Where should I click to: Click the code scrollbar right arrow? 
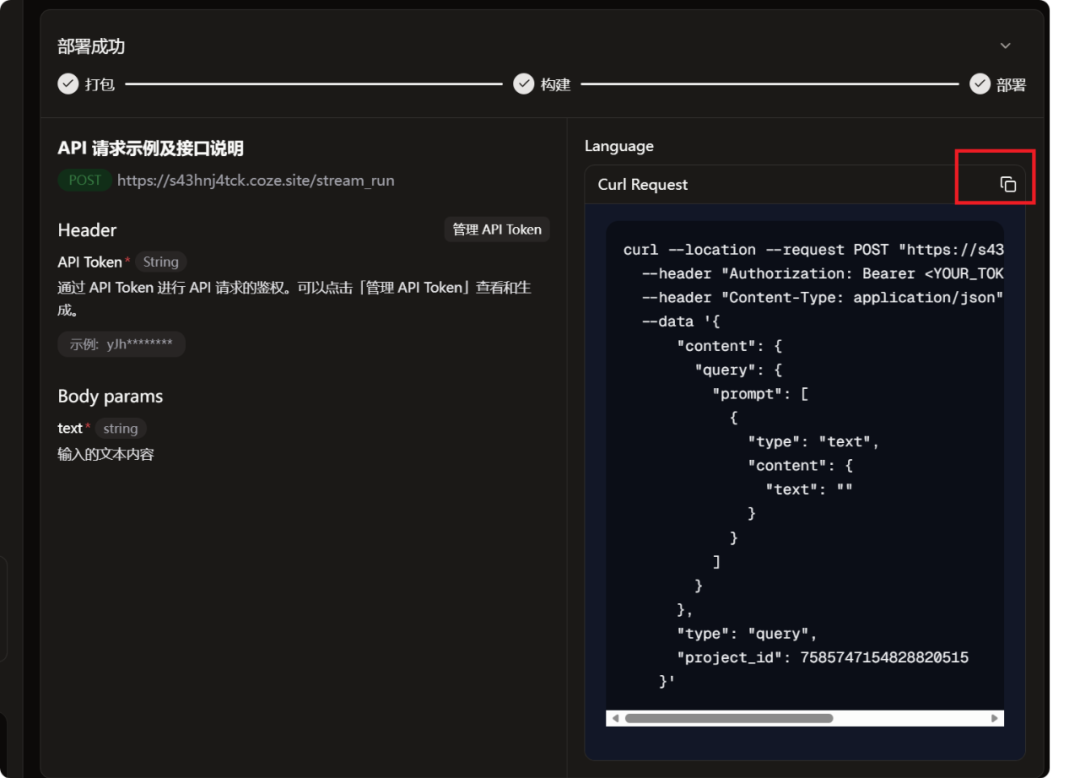click(x=994, y=718)
